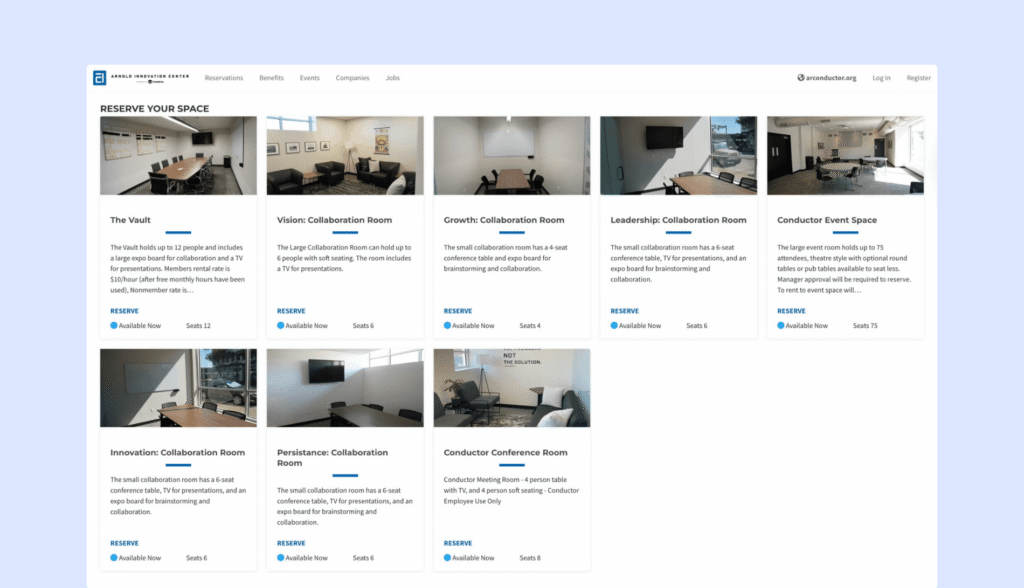Reserve the Growth: Collaboration Room
1024x588 pixels.
(x=457, y=311)
